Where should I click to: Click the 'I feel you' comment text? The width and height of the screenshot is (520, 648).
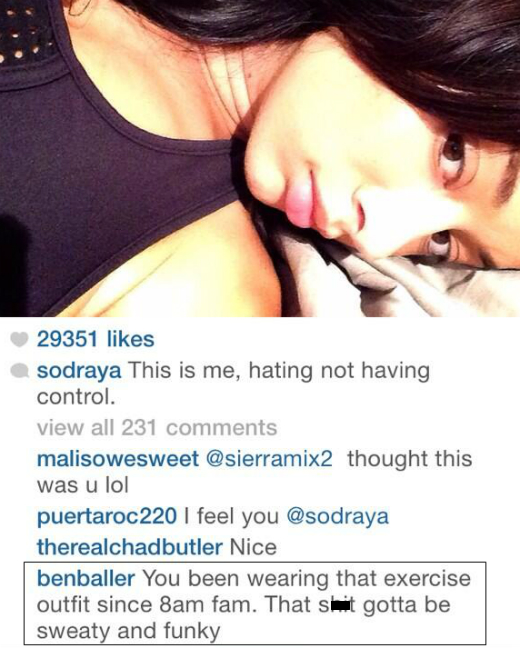232,517
